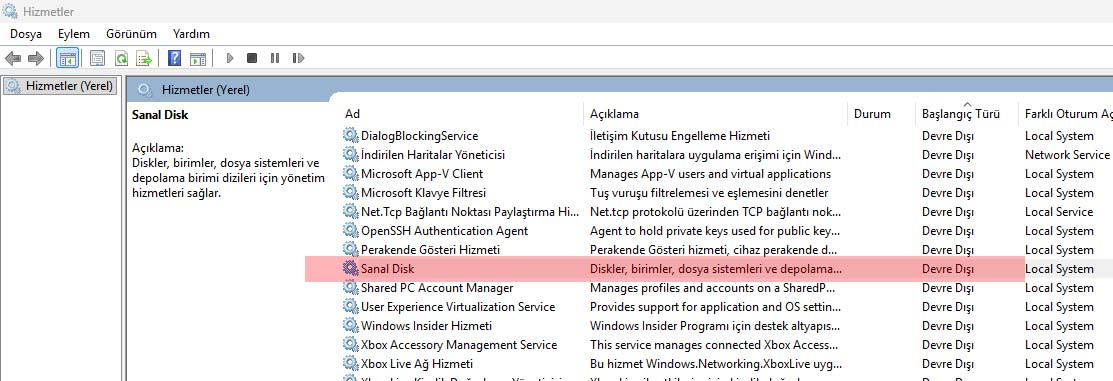This screenshot has height=381, width=1113.
Task: Select the Perakende Gösteri Hizmeti service name
Action: point(430,250)
